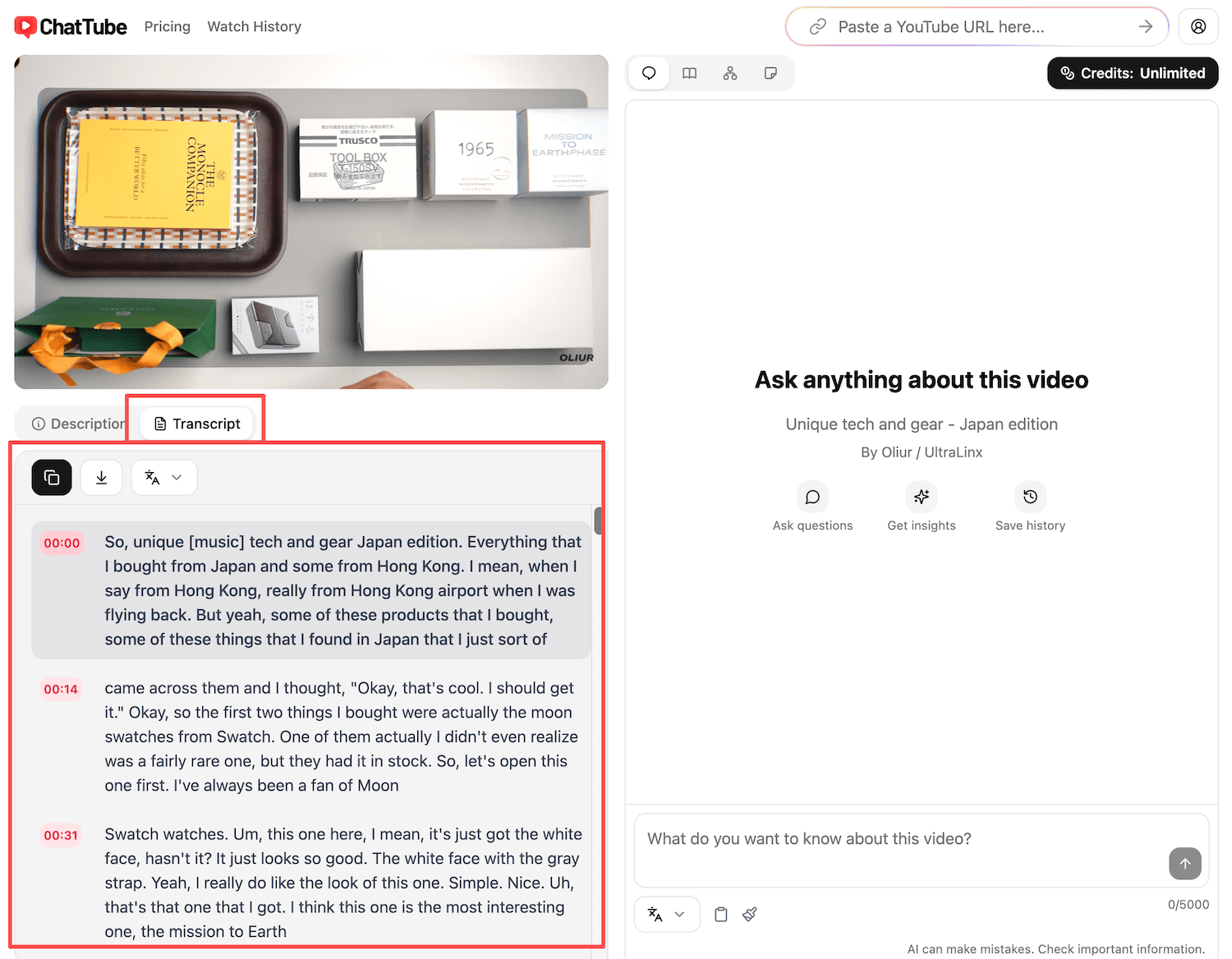Expand the chat input language dropdown
1232x959 pixels.
point(666,914)
